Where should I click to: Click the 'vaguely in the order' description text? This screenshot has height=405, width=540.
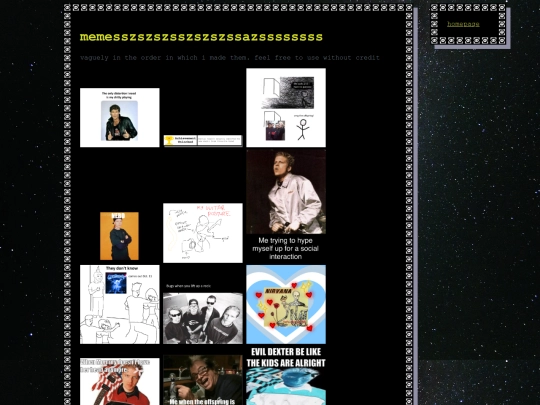tap(230, 58)
